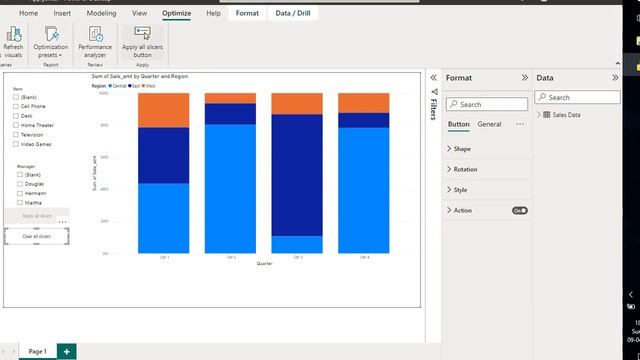Click the search icon in Format pane
640x360 pixels.
point(453,104)
